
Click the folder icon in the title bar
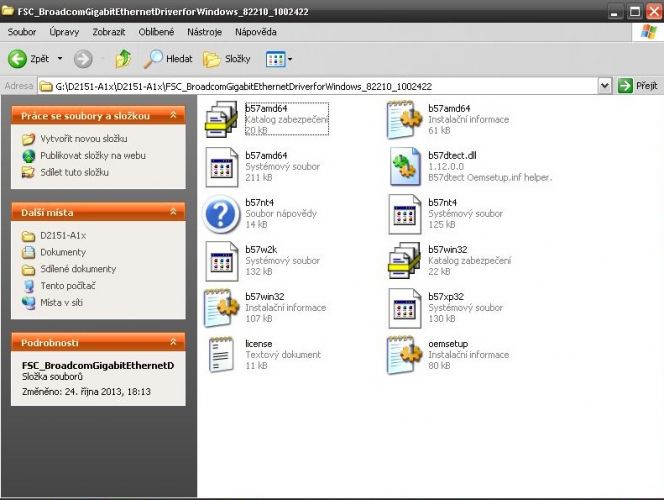click(8, 9)
